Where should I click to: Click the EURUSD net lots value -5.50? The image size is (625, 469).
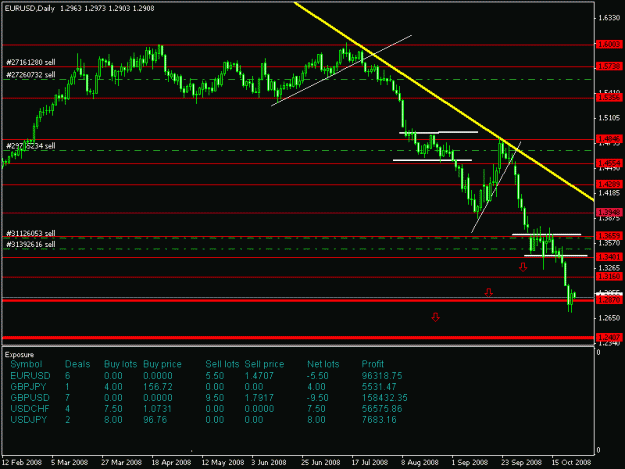tap(318, 376)
